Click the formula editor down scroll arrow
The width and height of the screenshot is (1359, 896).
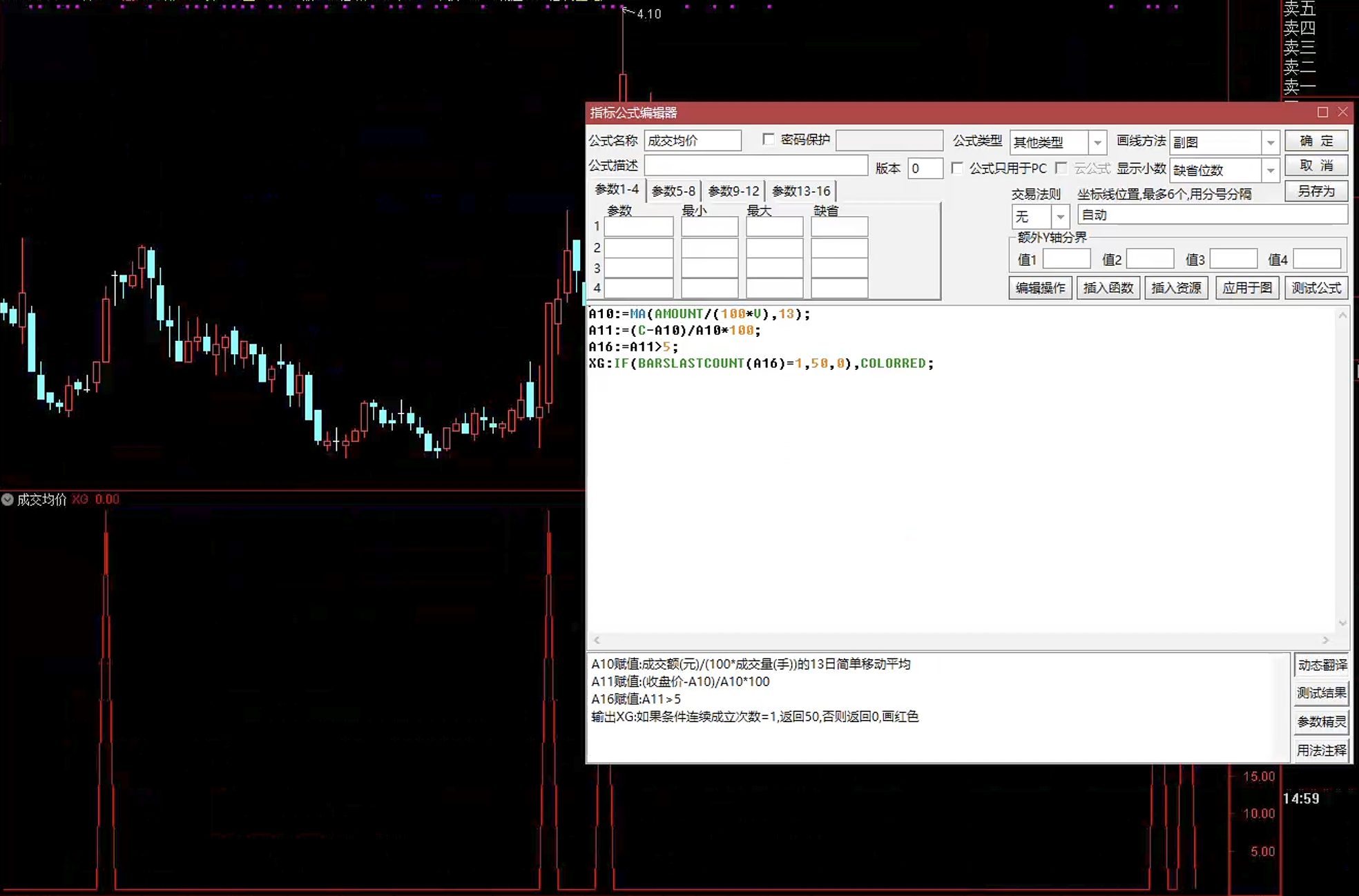click(x=1342, y=623)
